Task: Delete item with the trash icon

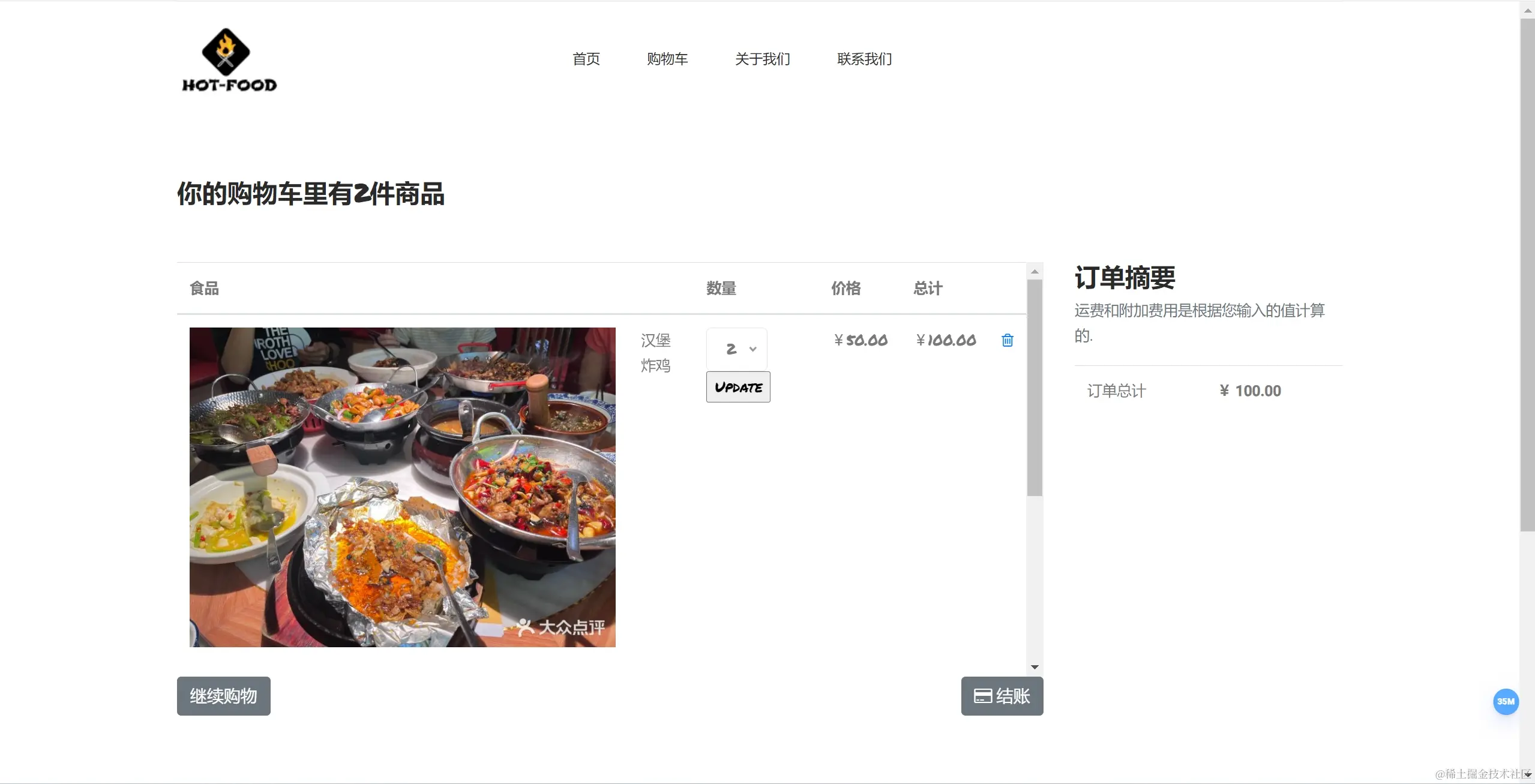Action: point(1007,340)
